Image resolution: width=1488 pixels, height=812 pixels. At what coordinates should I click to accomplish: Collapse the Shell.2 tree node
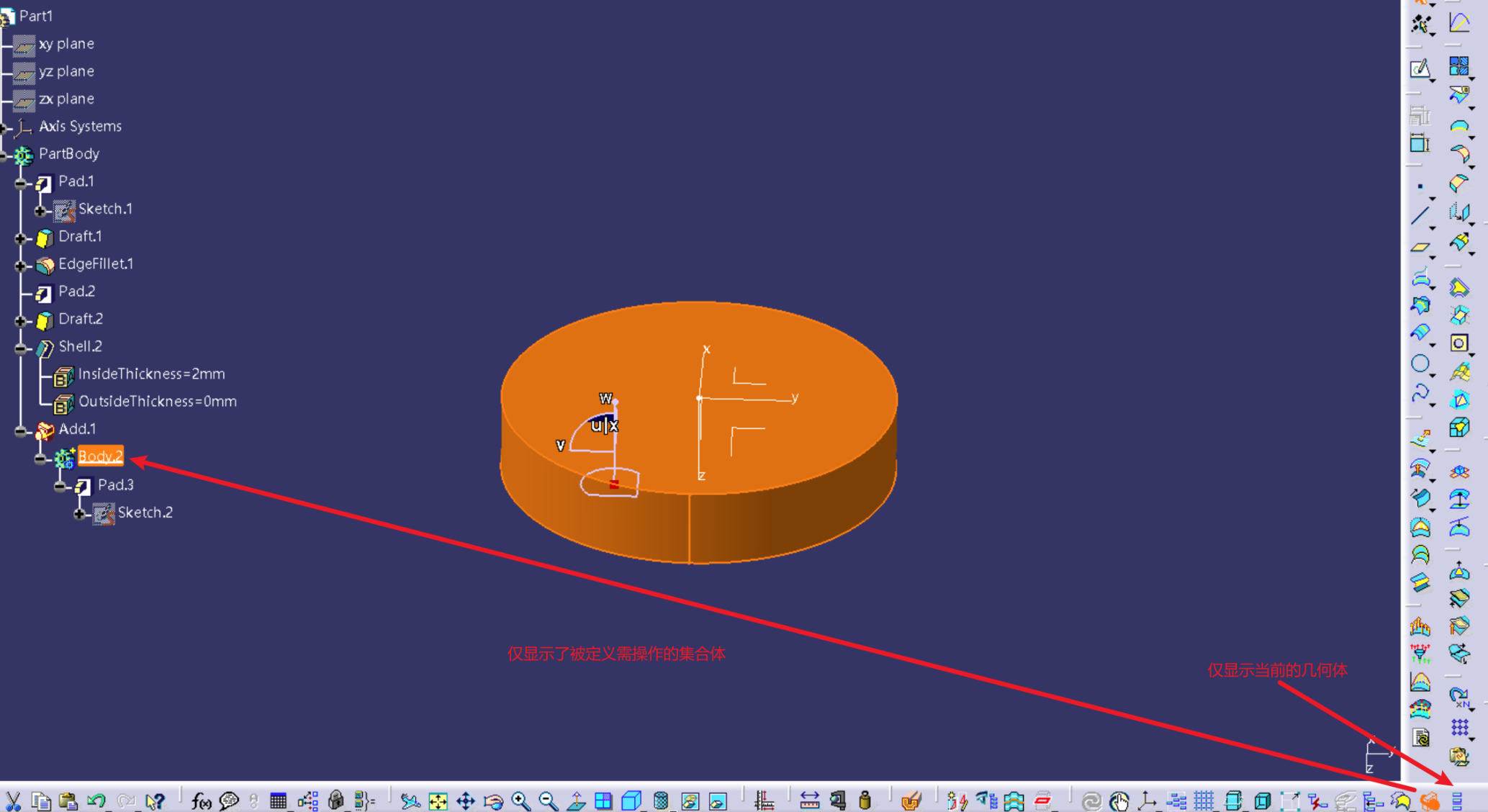21,348
